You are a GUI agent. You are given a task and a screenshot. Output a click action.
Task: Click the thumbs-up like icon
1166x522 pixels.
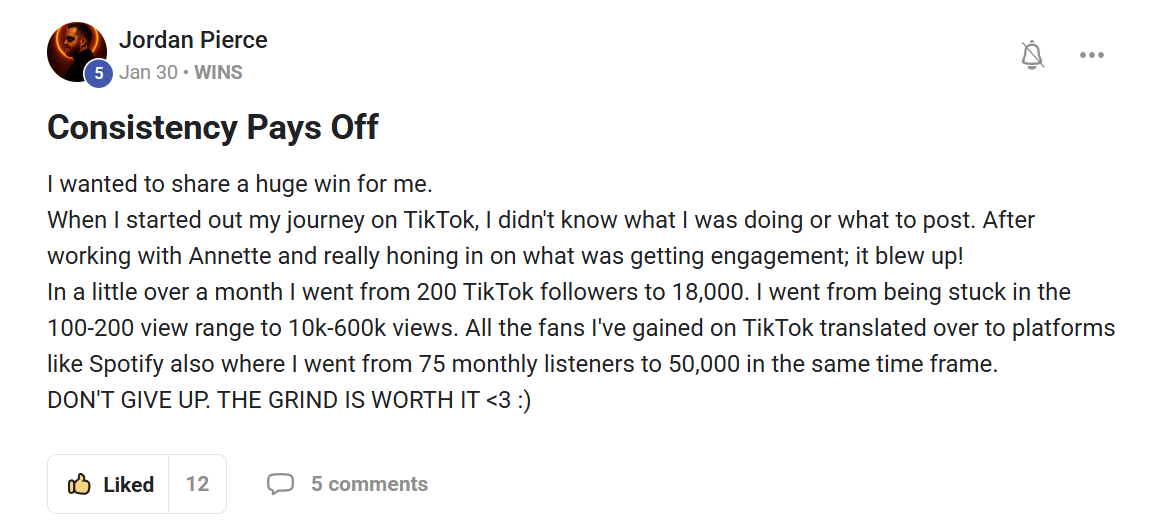(80, 485)
